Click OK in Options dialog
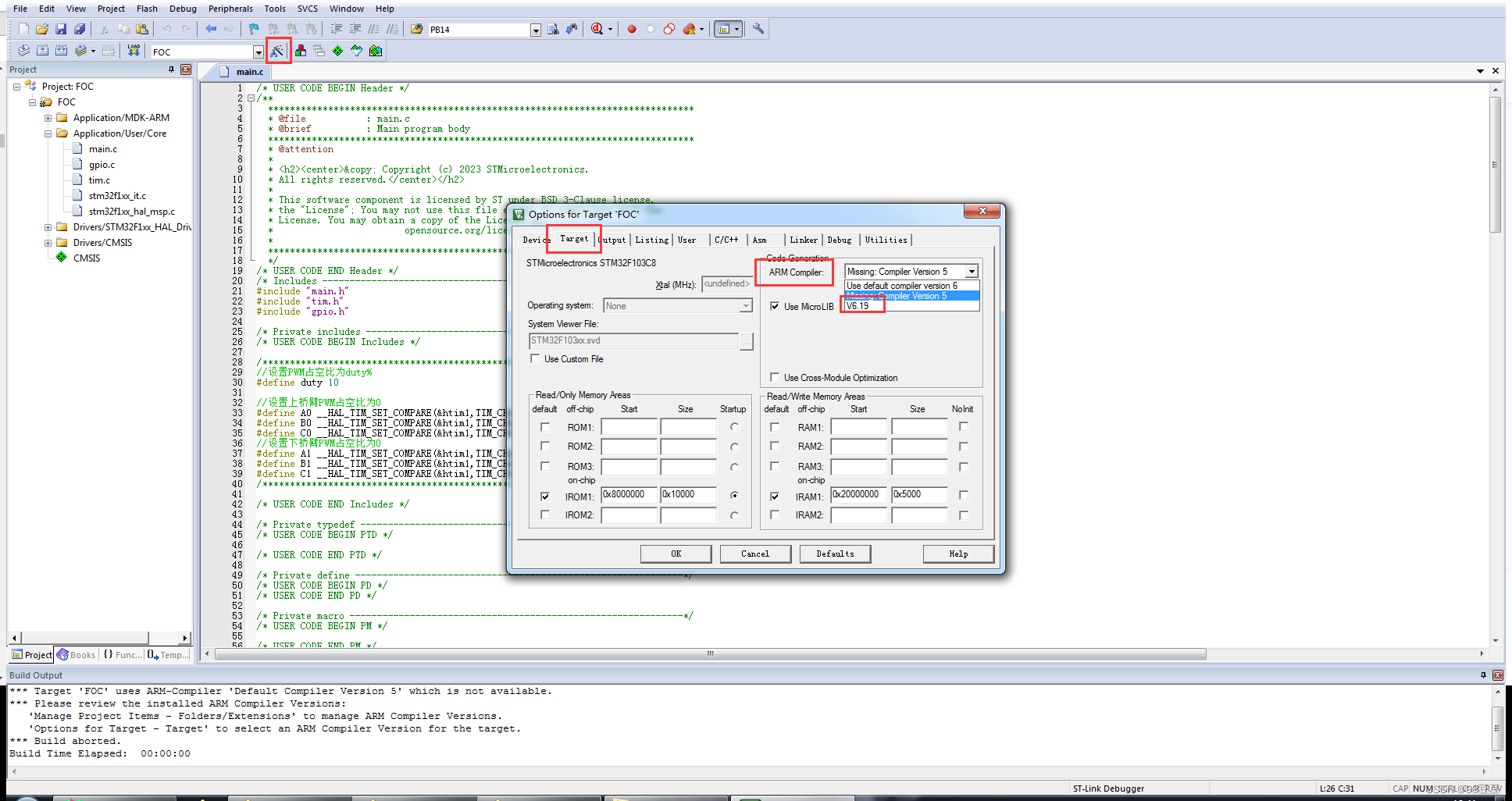The image size is (1512, 801). [676, 554]
